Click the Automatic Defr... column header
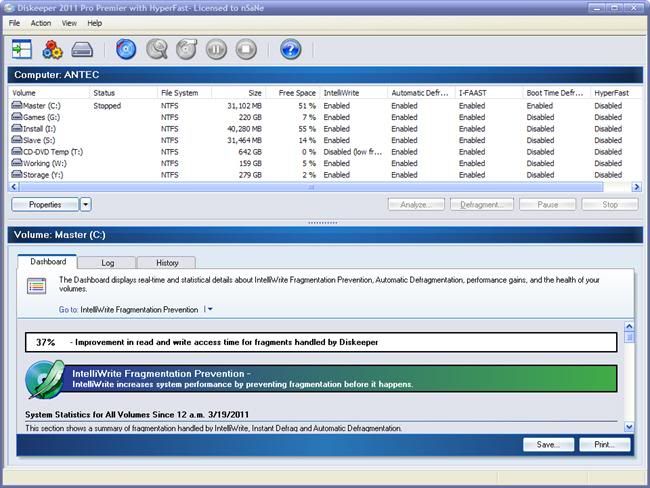 (421, 93)
